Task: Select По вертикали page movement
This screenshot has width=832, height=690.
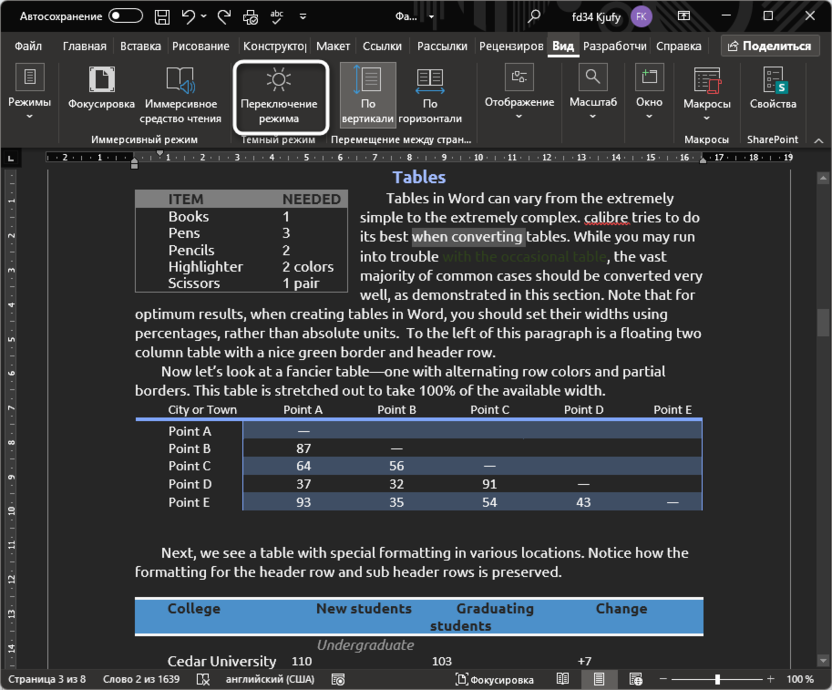Action: [368, 94]
